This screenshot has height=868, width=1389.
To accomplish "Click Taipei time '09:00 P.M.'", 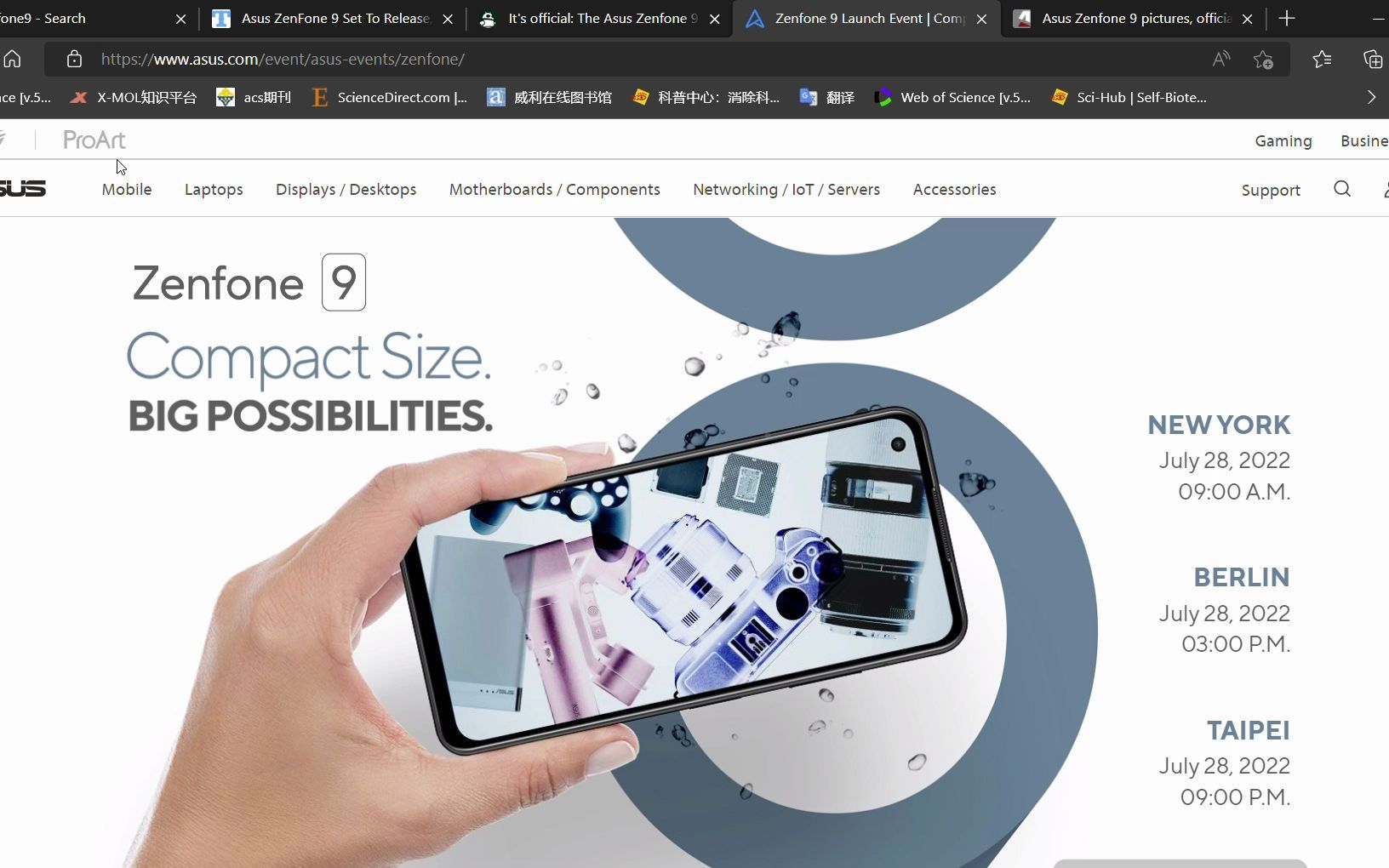I will tap(1235, 797).
